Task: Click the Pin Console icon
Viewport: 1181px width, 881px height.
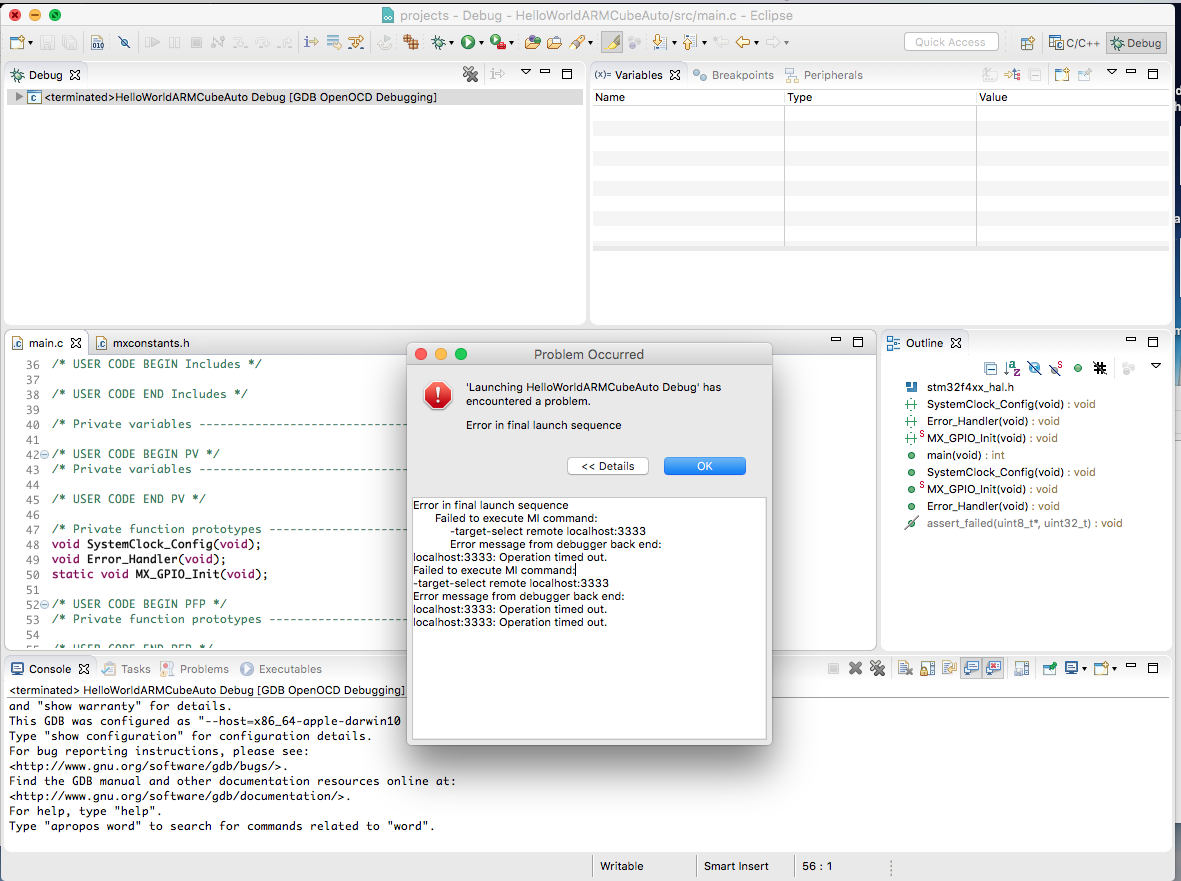Action: (1049, 668)
